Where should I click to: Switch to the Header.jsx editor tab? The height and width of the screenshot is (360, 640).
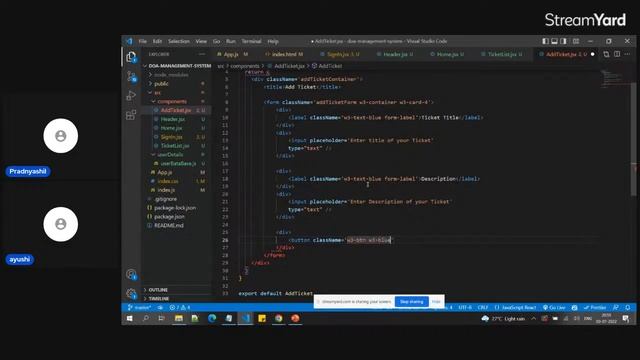coord(395,54)
